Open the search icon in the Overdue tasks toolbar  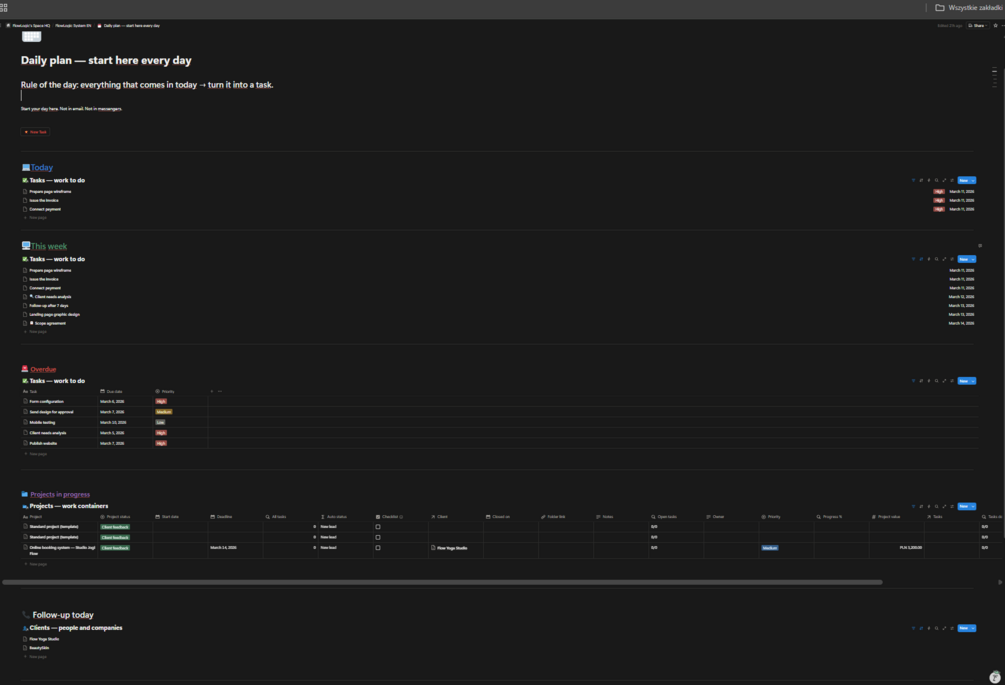(936, 381)
